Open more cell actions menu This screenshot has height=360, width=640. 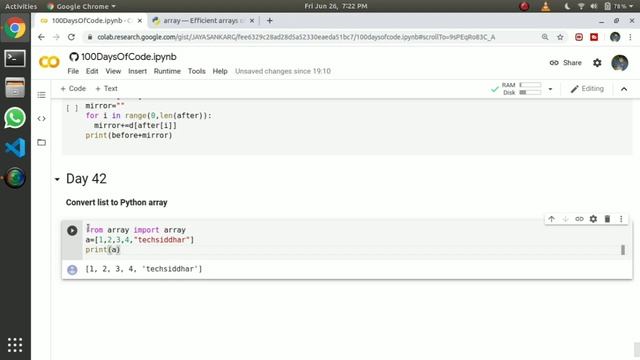point(621,219)
